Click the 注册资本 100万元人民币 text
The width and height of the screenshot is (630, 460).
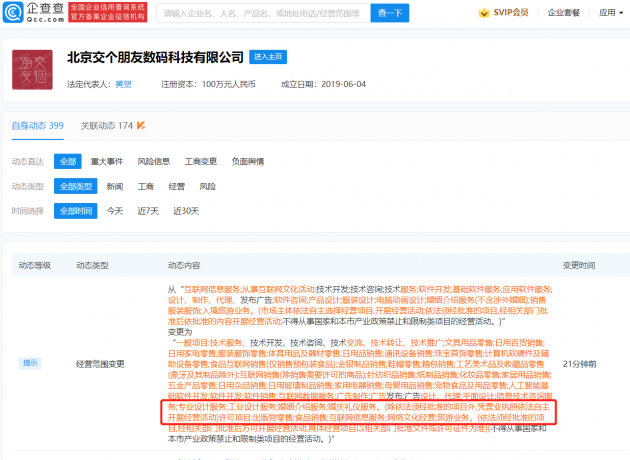(x=208, y=84)
